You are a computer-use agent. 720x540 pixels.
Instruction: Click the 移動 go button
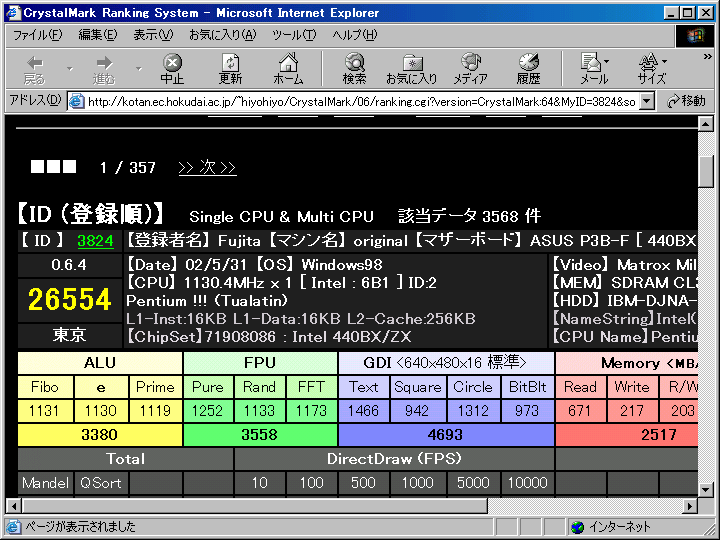point(686,101)
